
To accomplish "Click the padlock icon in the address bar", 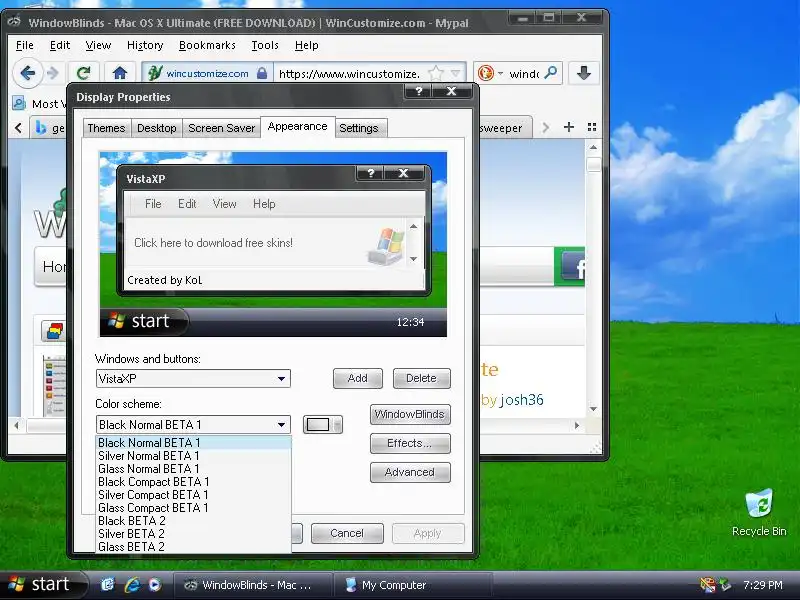I will point(262,73).
